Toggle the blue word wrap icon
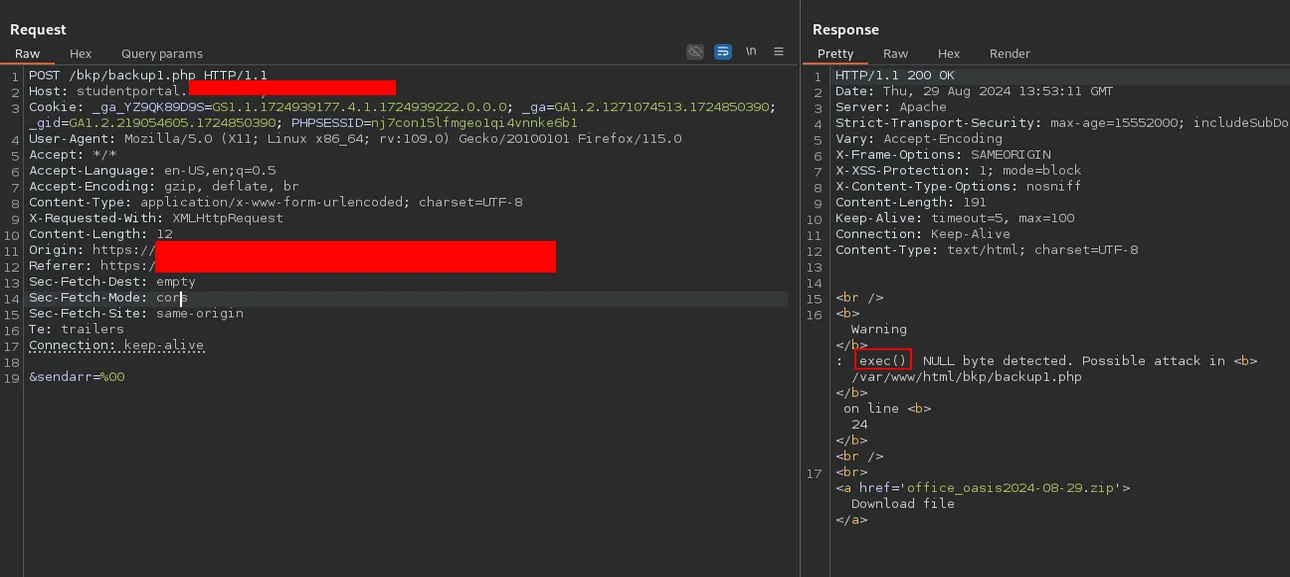The image size is (1290, 577). click(723, 52)
